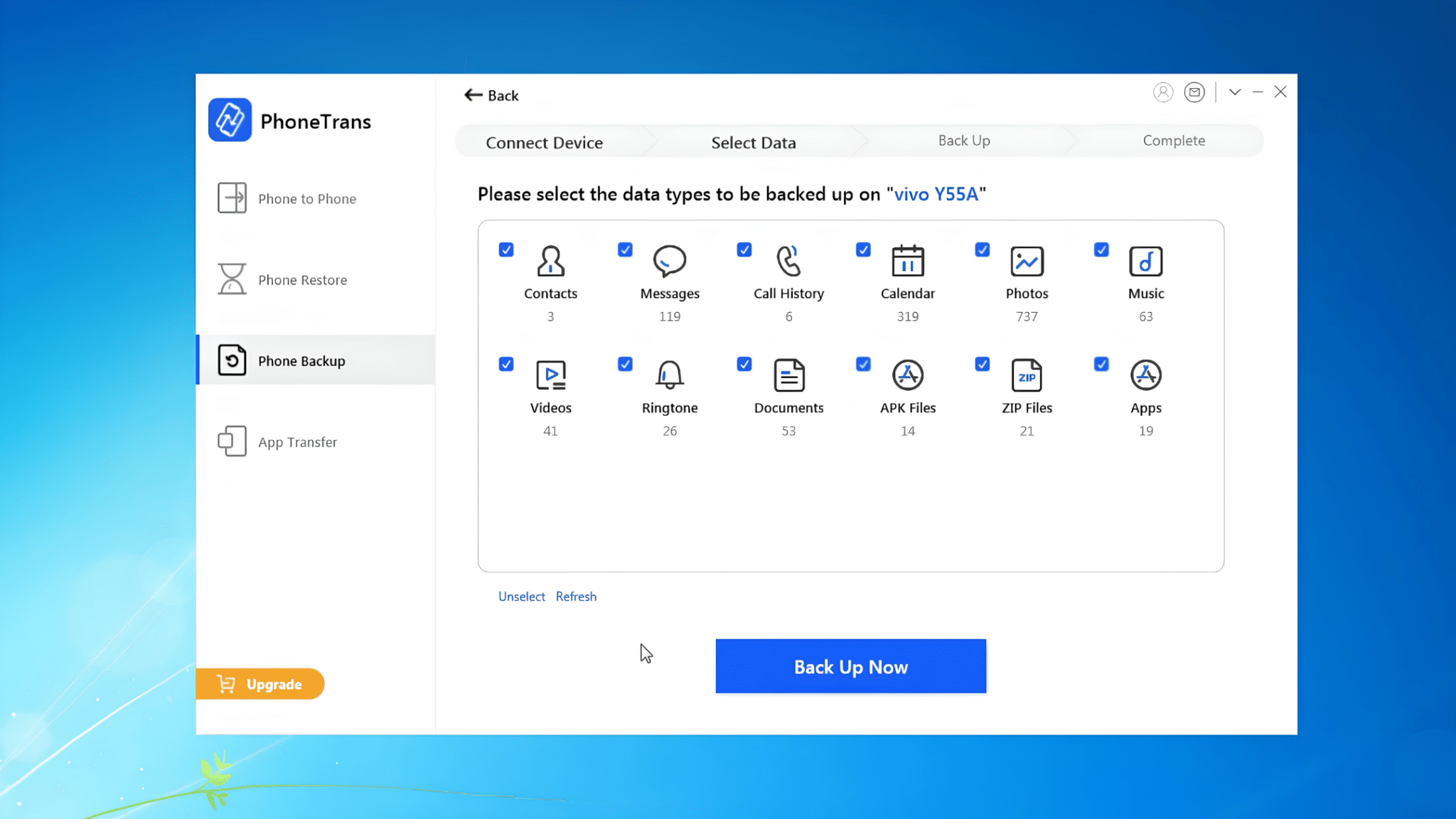Screen dimensions: 1456x819
Task: Click the Call History phone icon
Action: 788,261
